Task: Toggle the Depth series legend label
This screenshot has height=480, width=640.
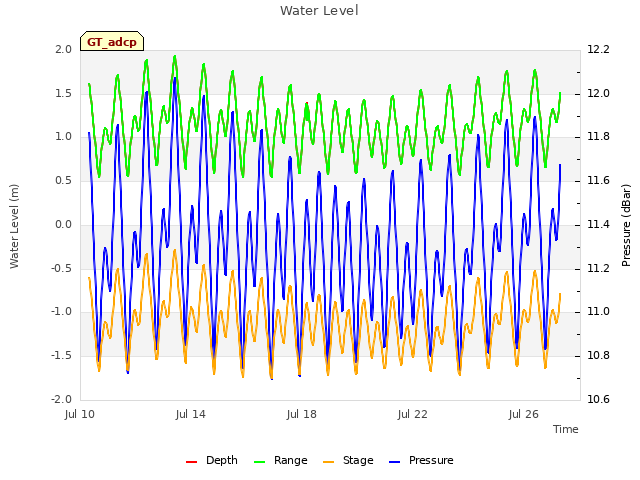Action: coord(222,460)
